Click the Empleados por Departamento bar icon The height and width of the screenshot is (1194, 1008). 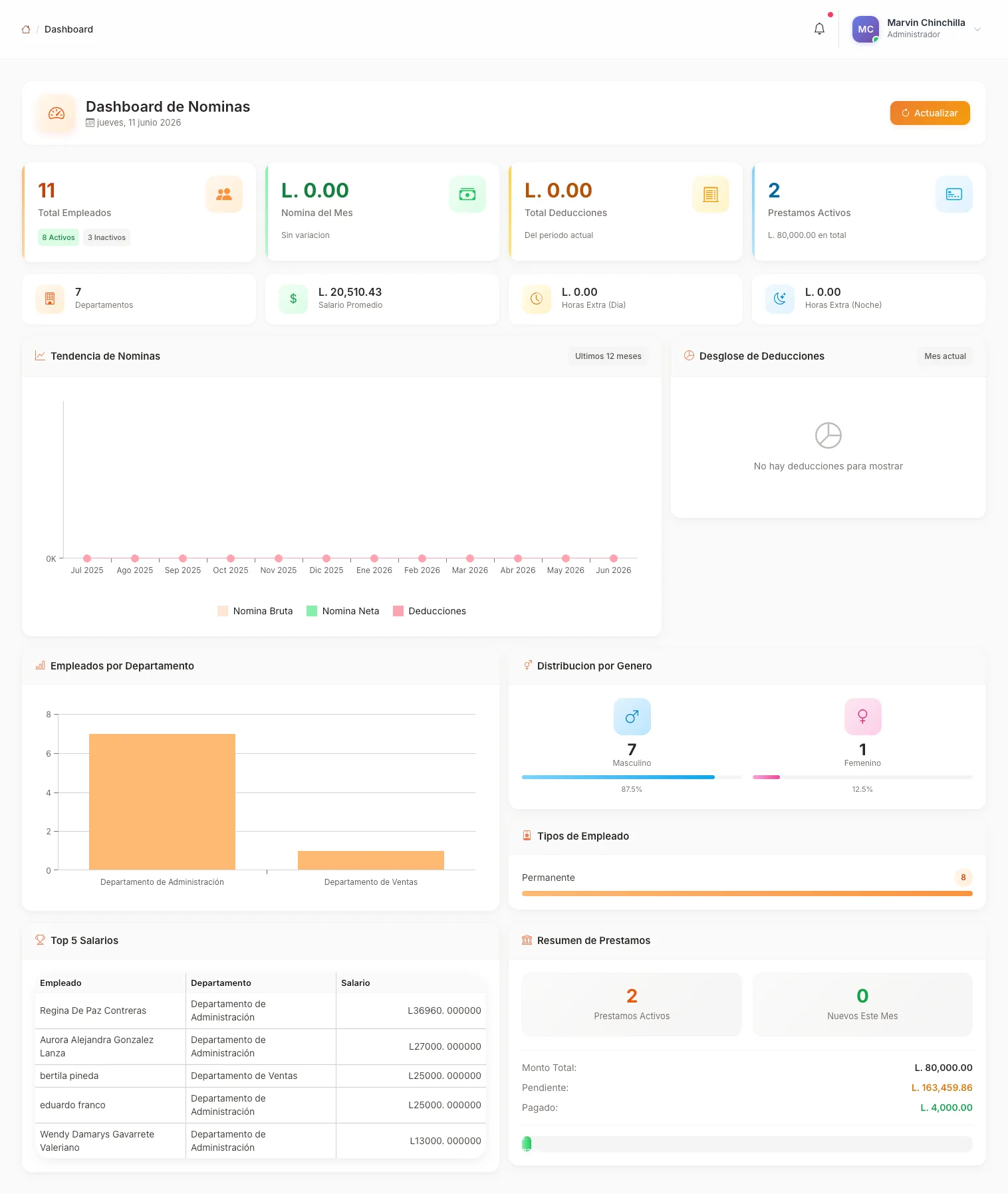pyautogui.click(x=40, y=665)
